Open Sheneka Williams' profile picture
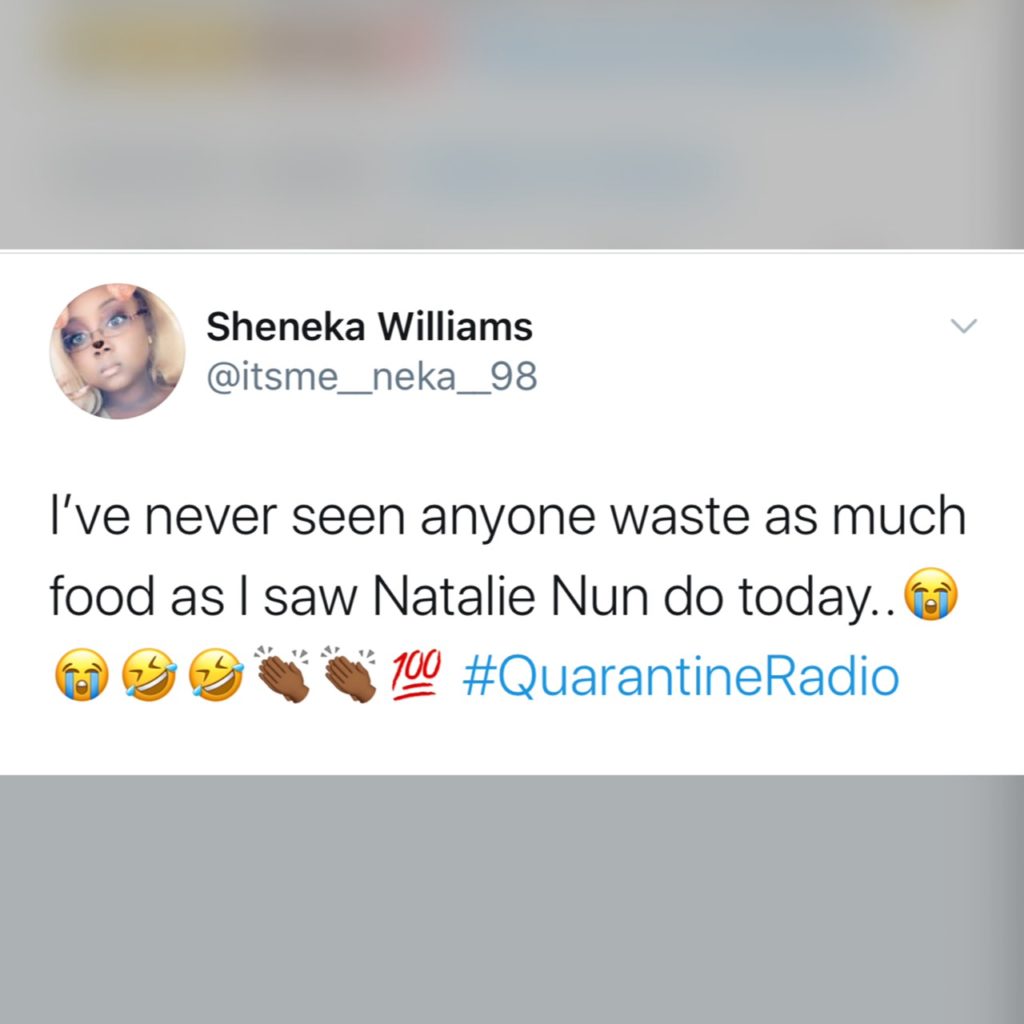The height and width of the screenshot is (1024, 1024). pos(118,351)
